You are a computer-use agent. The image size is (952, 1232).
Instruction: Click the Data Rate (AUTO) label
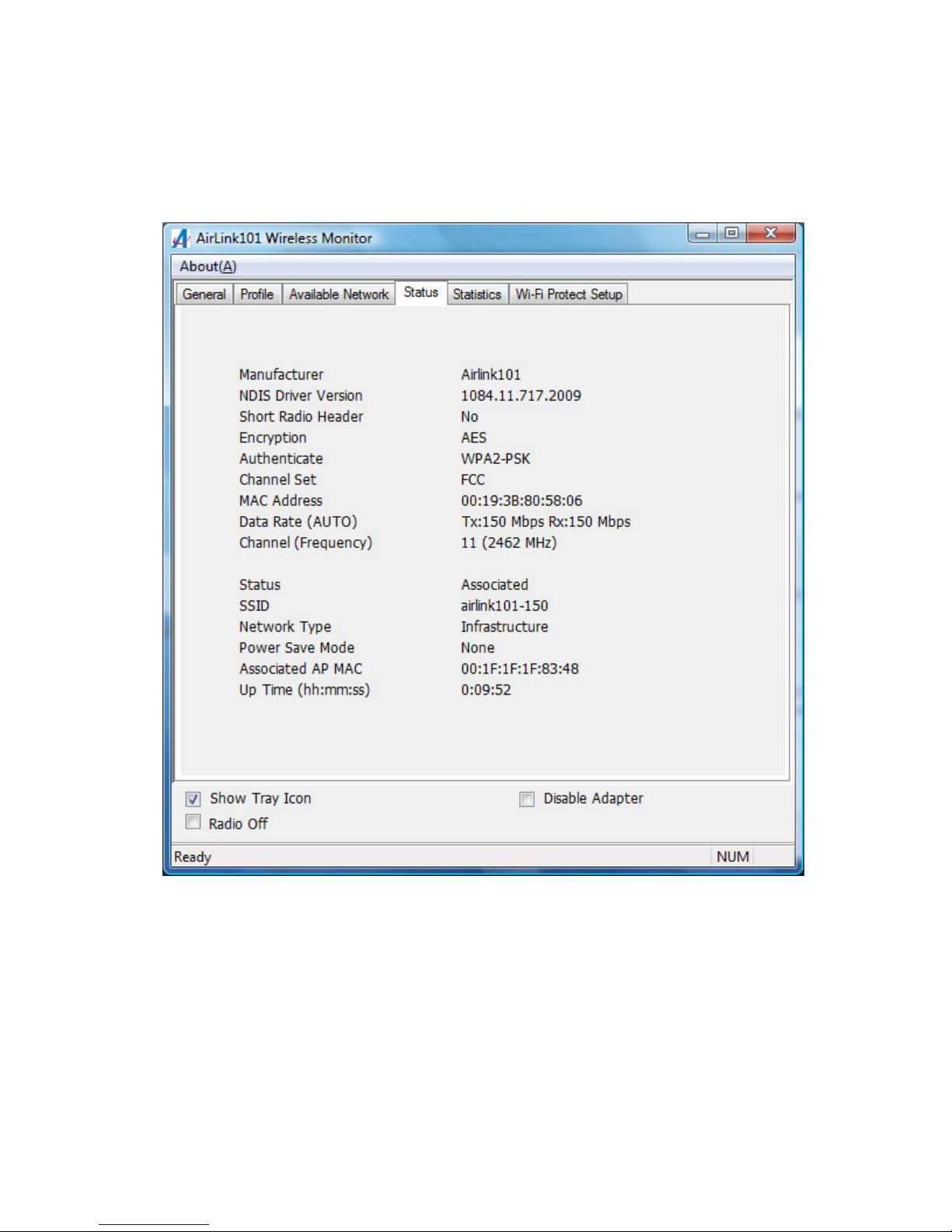pyautogui.click(x=298, y=522)
